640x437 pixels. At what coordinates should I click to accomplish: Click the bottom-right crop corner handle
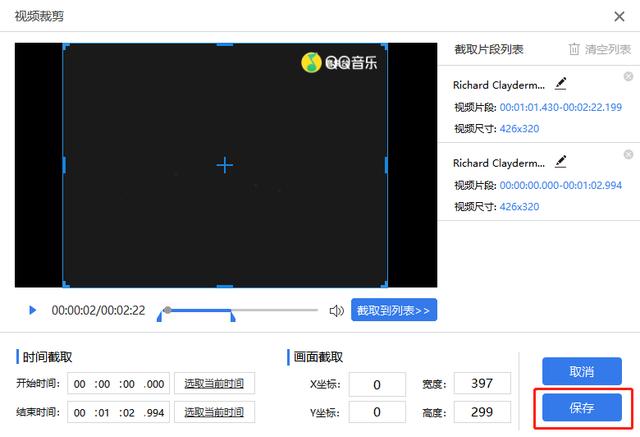pos(384,284)
